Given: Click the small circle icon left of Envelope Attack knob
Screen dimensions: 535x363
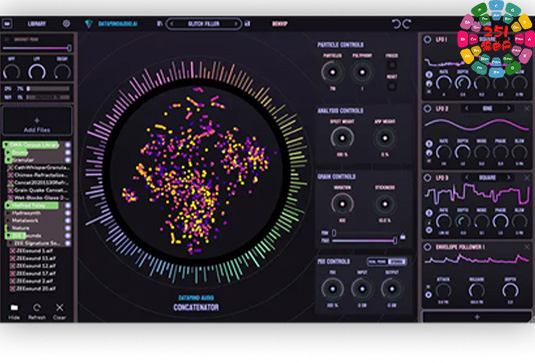Looking at the screenshot, I should (429, 294).
